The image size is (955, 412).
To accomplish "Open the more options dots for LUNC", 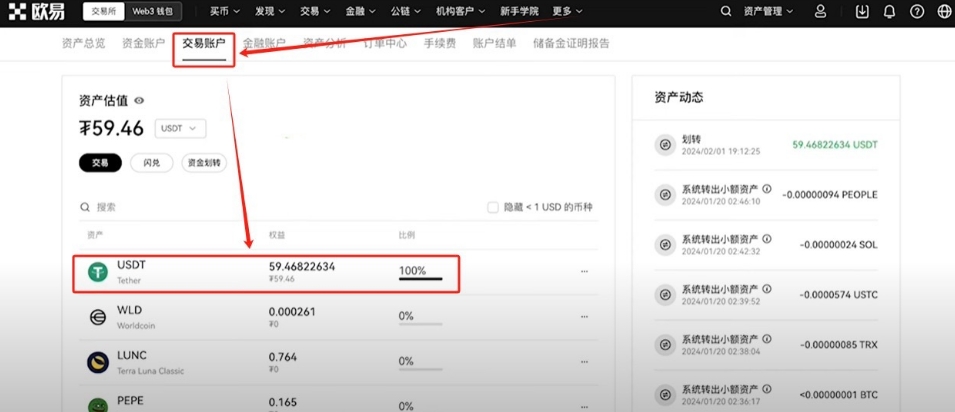I will coord(585,362).
